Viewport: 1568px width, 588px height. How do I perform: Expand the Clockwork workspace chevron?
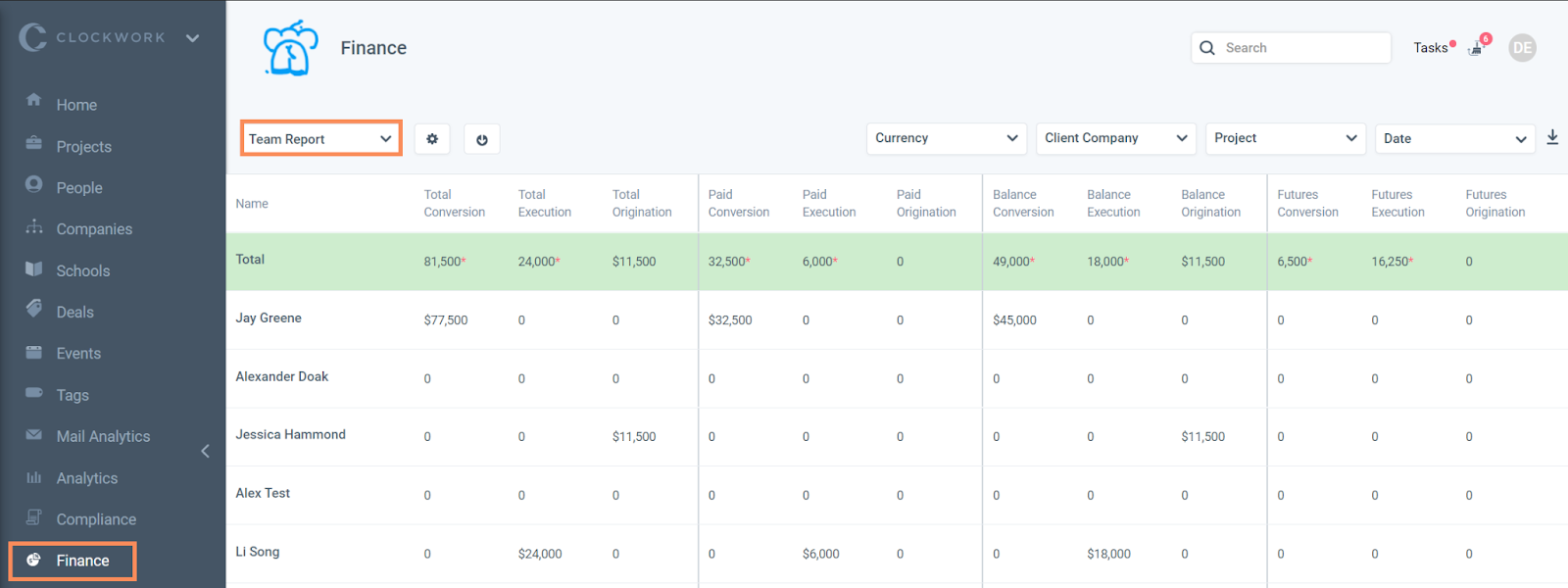click(x=193, y=38)
